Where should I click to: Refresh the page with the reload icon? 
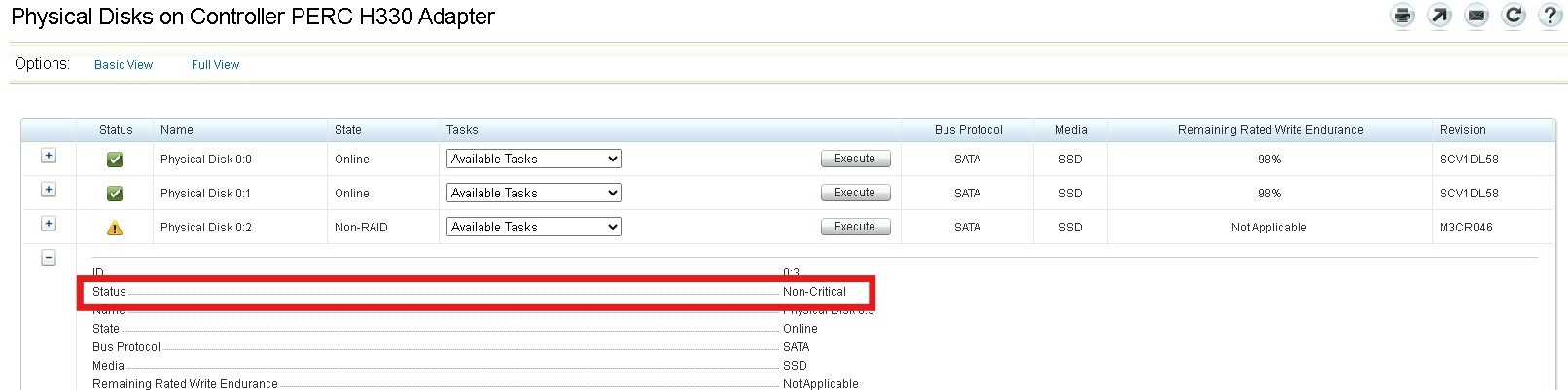(x=1513, y=16)
